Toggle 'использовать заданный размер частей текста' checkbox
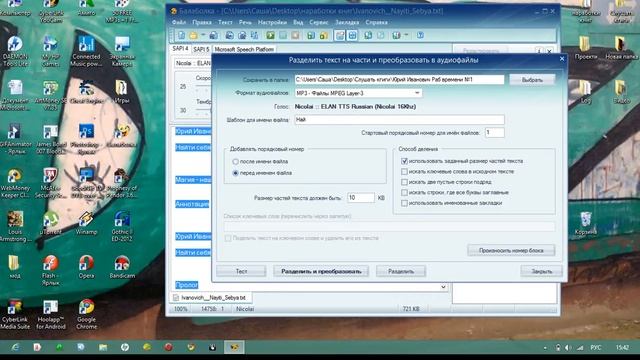 (404, 161)
